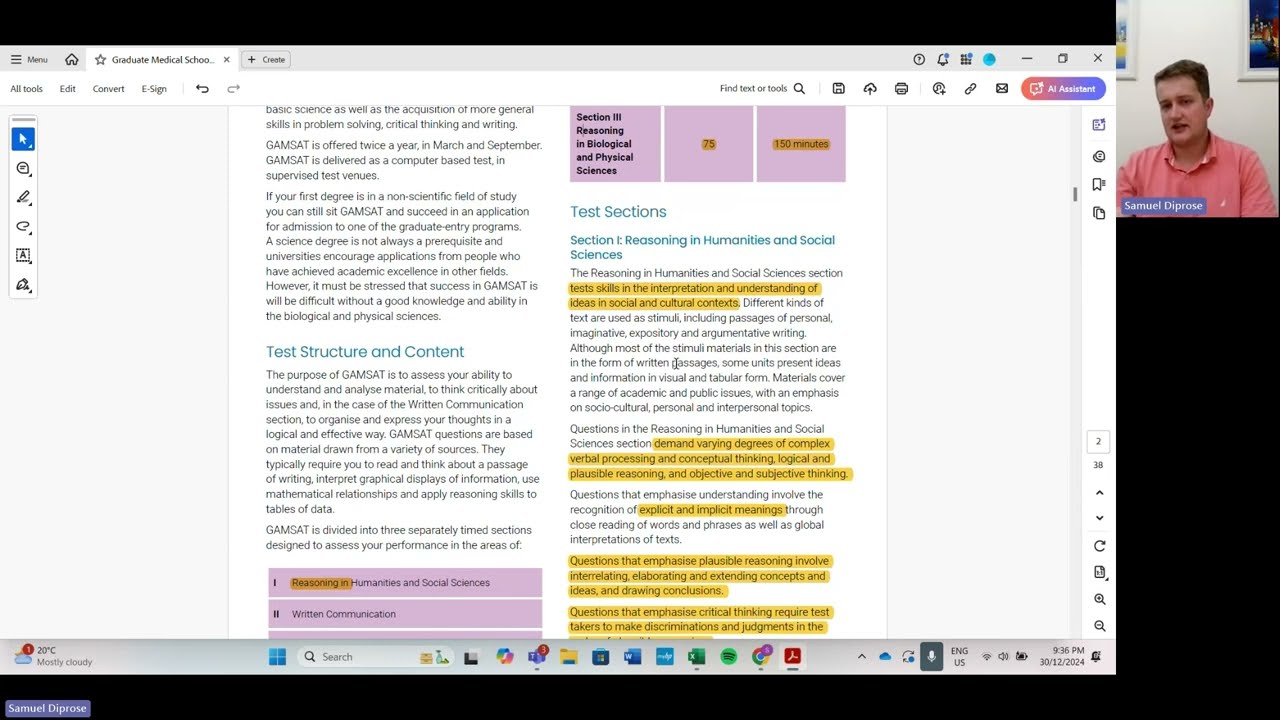Close the Graduate Medical School tab
The image size is (1280, 720).
pyautogui.click(x=226, y=60)
